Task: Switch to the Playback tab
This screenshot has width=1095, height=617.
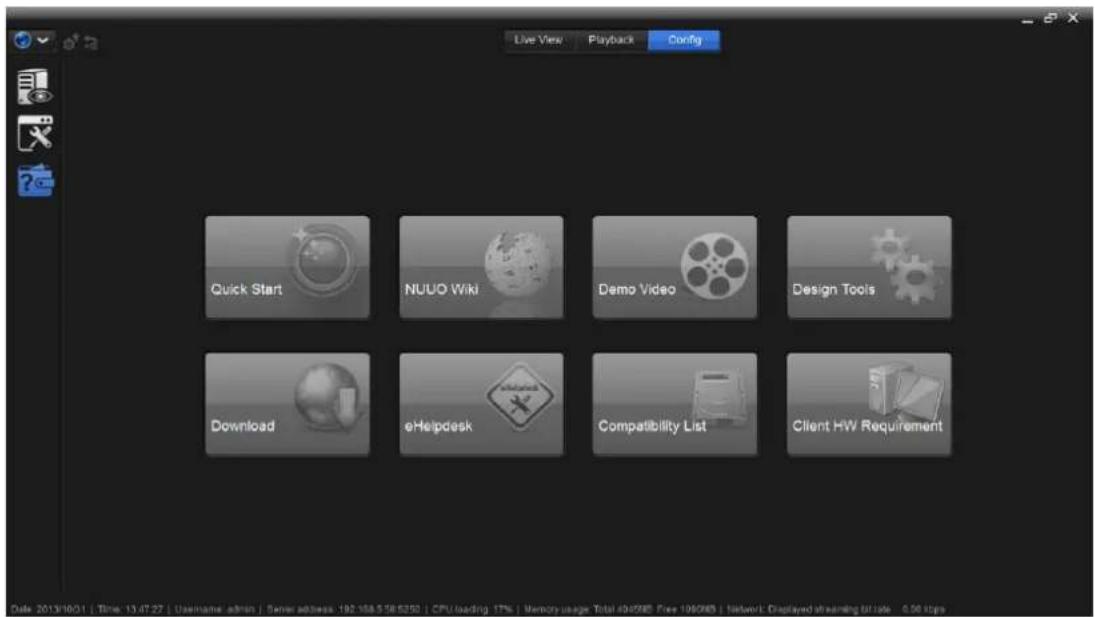Action: click(611, 40)
